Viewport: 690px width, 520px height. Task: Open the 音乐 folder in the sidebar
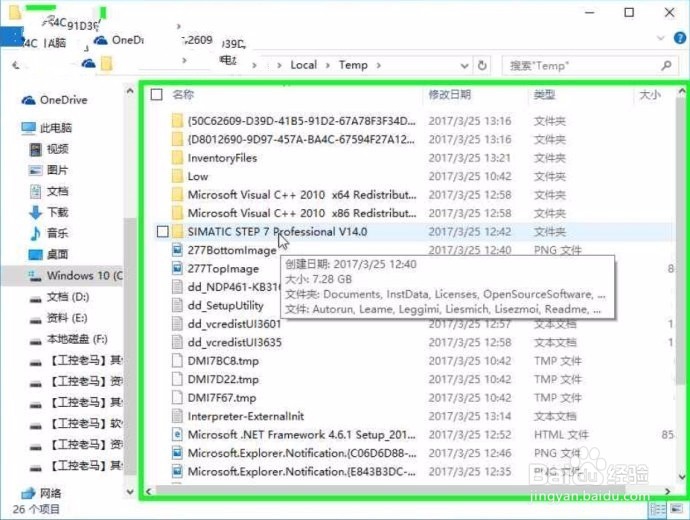pos(48,233)
